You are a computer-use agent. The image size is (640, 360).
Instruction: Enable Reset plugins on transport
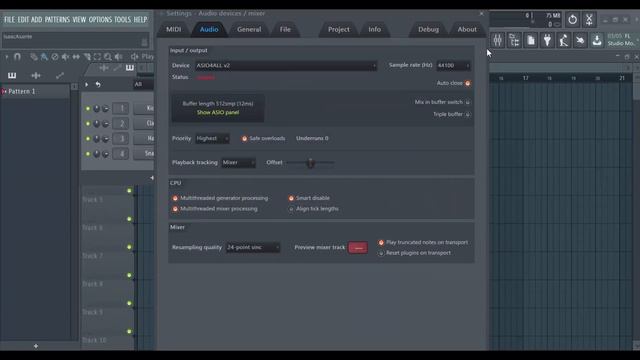(x=381, y=253)
